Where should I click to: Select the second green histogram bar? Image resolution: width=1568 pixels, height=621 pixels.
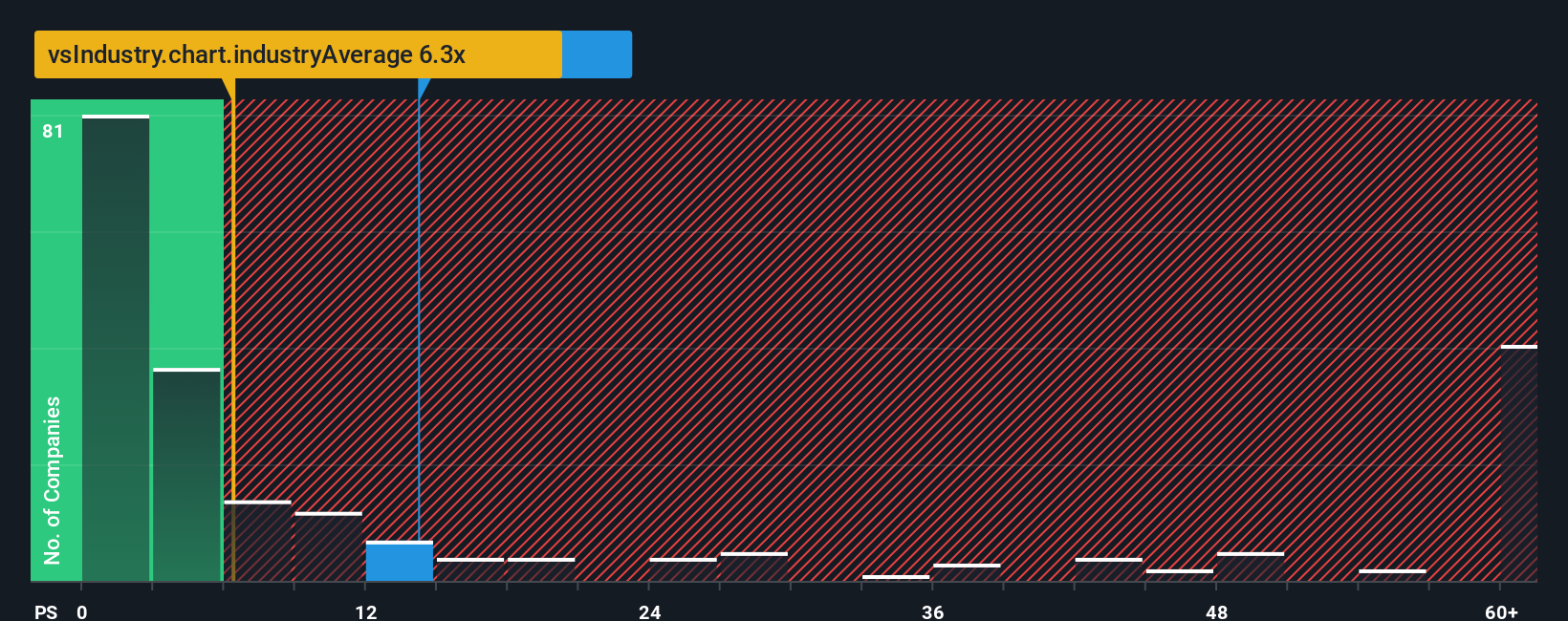coord(186,475)
